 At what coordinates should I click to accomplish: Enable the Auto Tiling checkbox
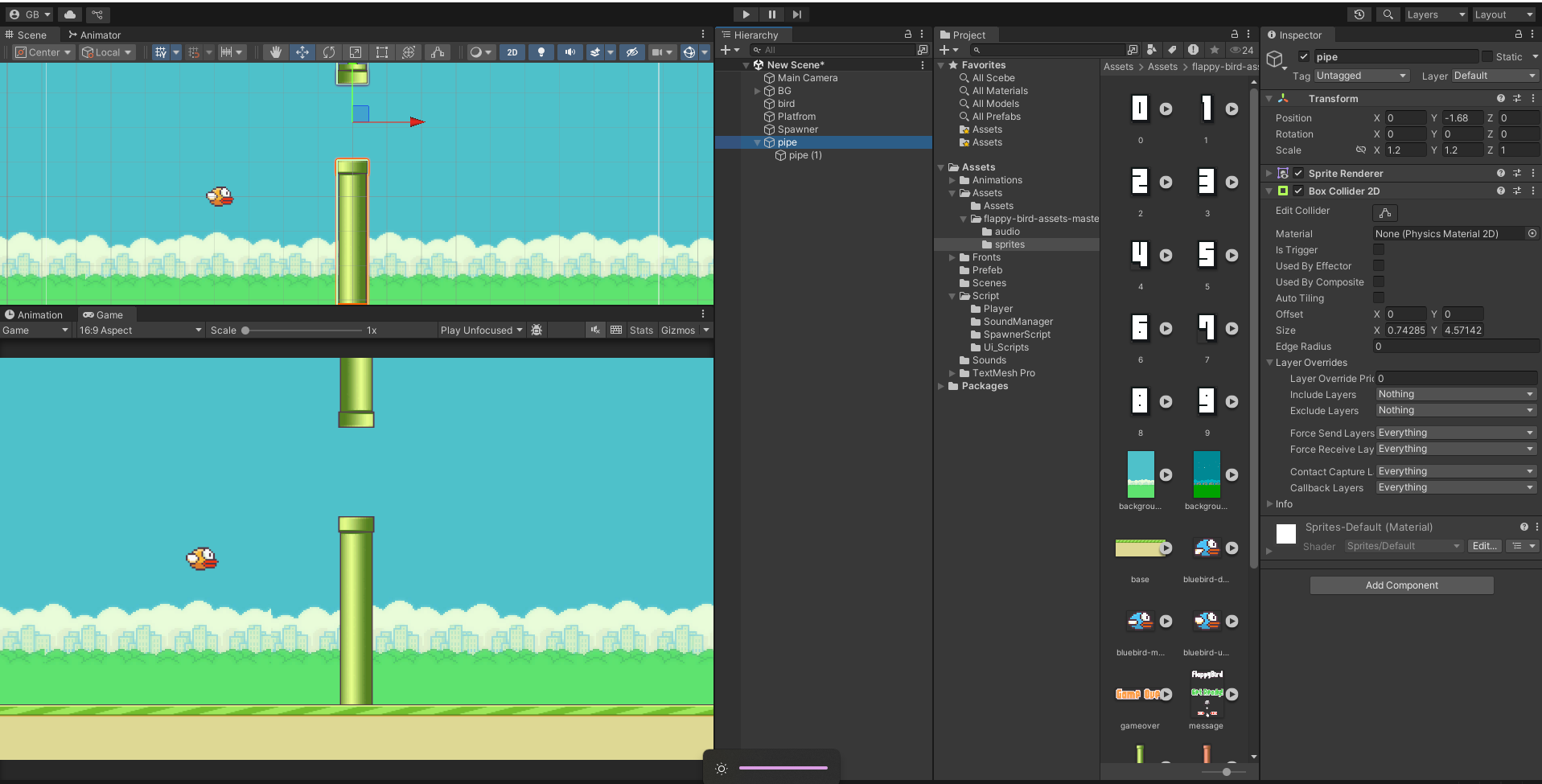tap(1379, 298)
